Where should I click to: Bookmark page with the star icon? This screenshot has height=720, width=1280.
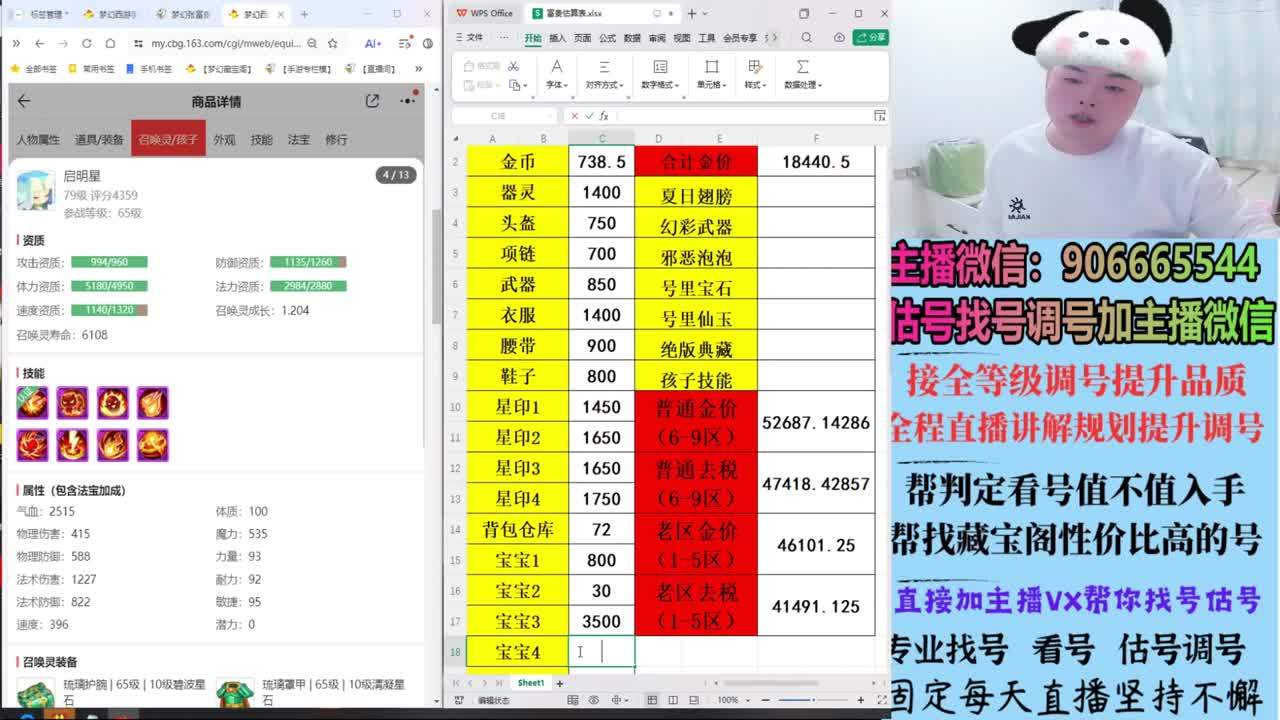pos(332,44)
